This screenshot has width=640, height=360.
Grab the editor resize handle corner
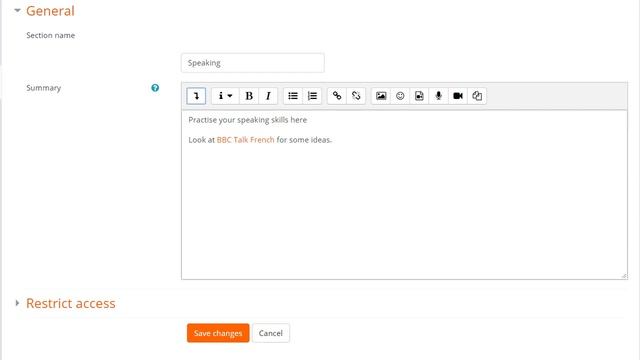(624, 276)
